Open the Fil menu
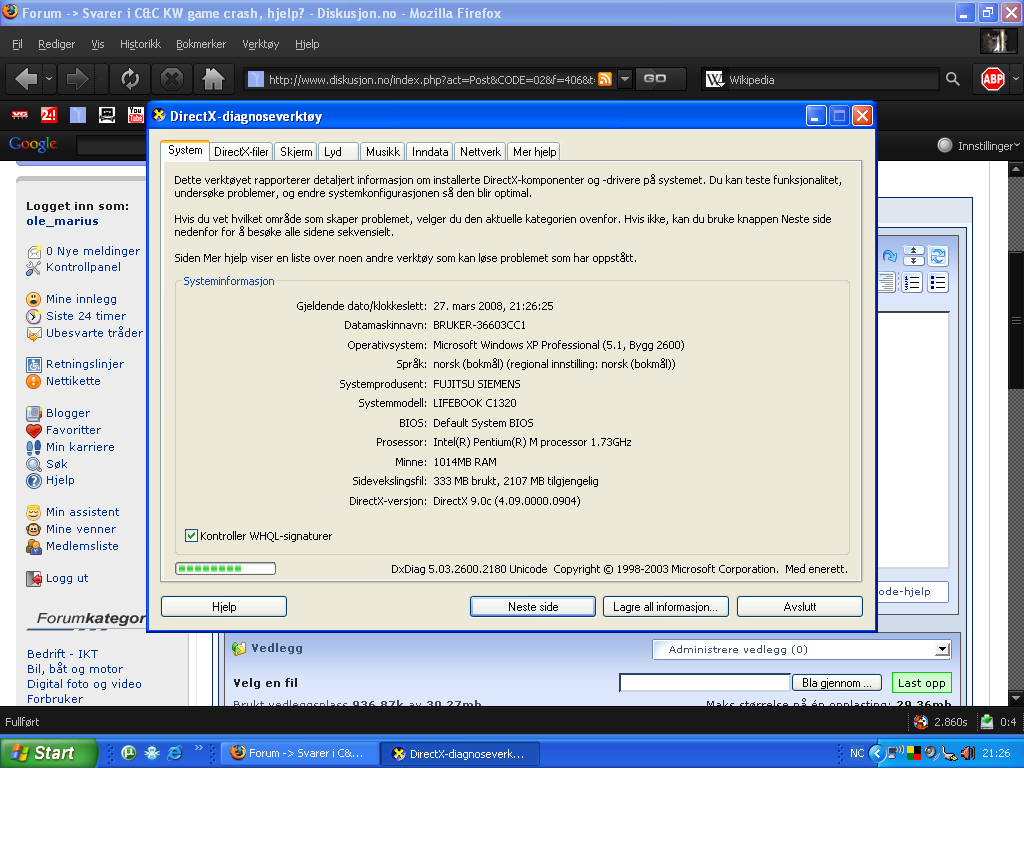This screenshot has width=1024, height=849. (x=17, y=44)
